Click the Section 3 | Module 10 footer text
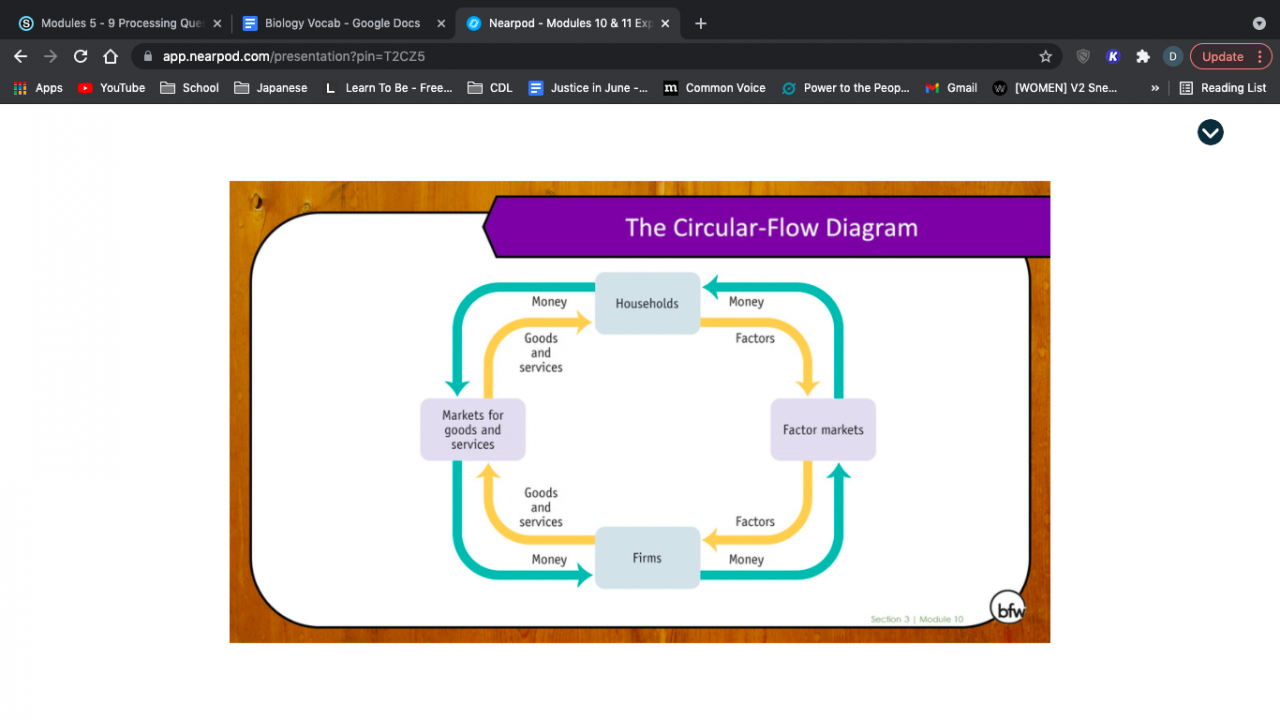This screenshot has width=1280, height=720. point(917,619)
